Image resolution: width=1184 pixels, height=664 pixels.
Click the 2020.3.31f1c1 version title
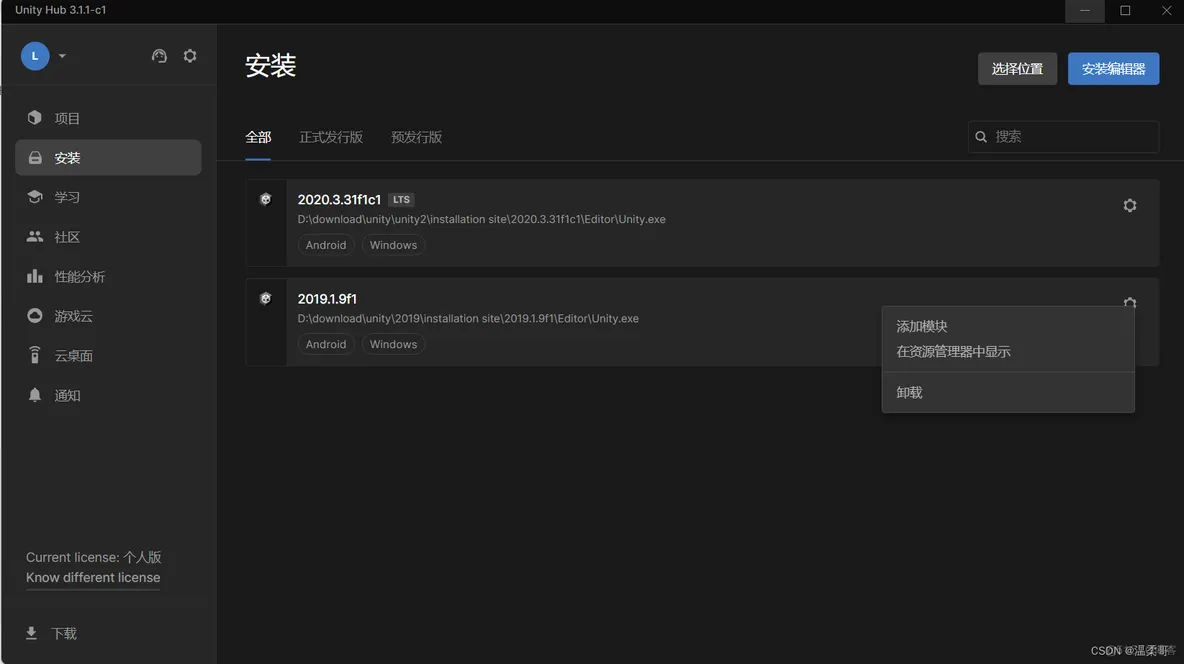[339, 199]
